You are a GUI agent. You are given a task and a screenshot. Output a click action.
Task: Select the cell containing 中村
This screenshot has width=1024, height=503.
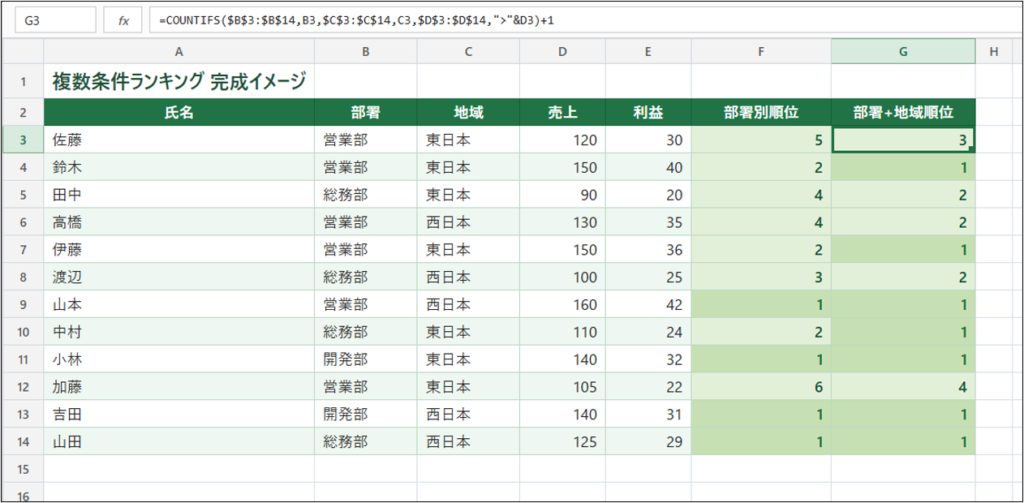coord(179,332)
